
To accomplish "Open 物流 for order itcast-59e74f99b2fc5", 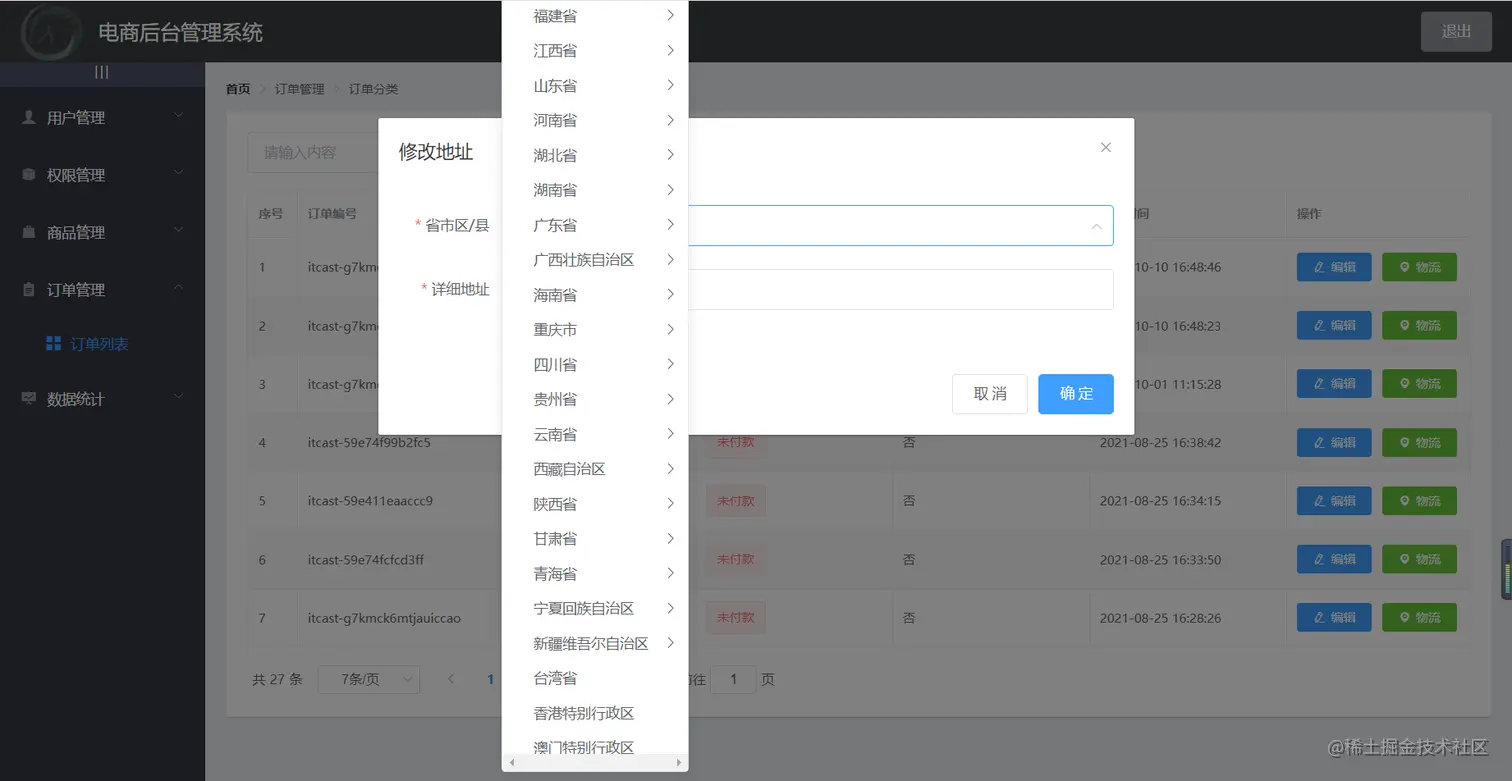I will [1419, 442].
